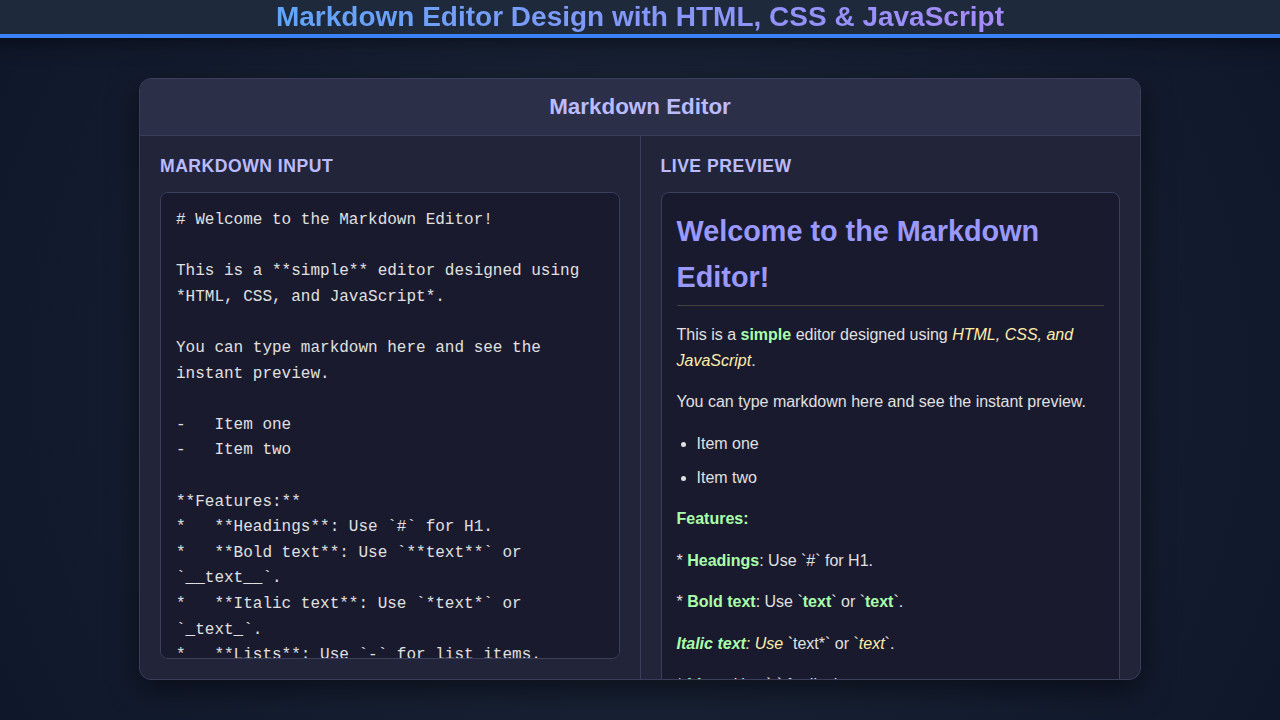Click the page title at the top
The height and width of the screenshot is (720, 1280).
point(639,16)
